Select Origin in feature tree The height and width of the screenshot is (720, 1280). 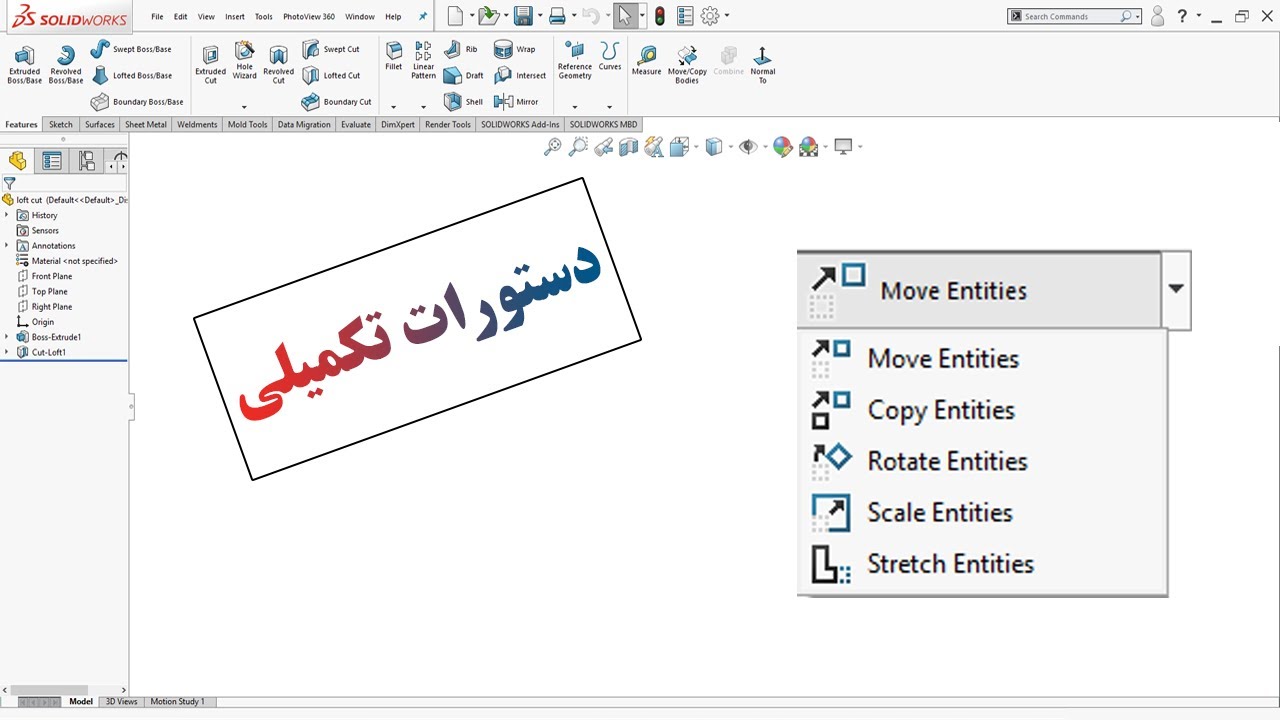pyautogui.click(x=35, y=322)
